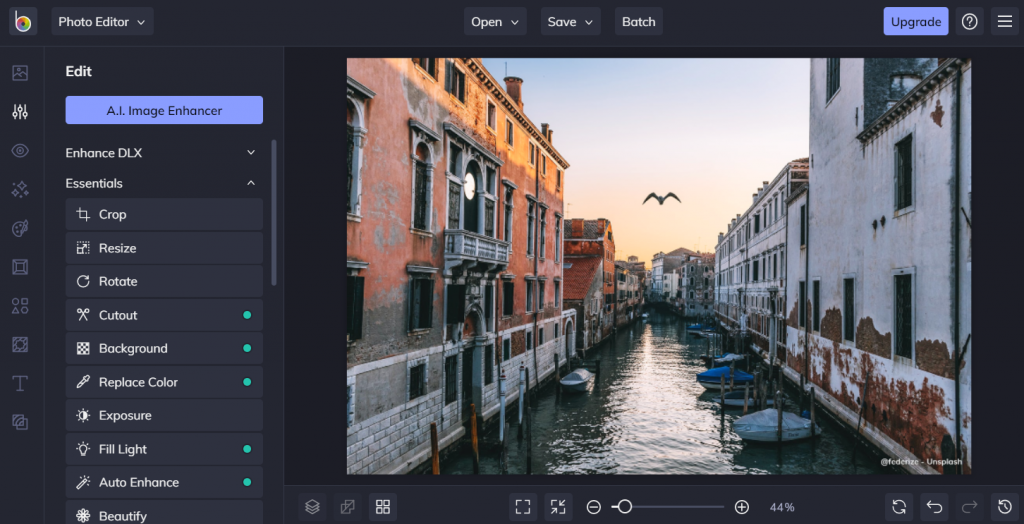Open the Image Manager sidebar icon
This screenshot has width=1024, height=524.
(20, 73)
